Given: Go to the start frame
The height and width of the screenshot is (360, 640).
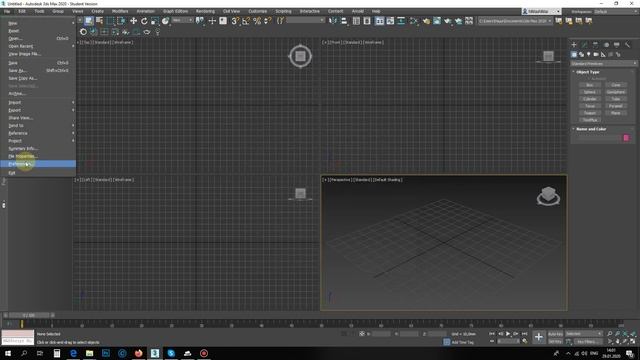Looking at the screenshot, I should coord(492,334).
